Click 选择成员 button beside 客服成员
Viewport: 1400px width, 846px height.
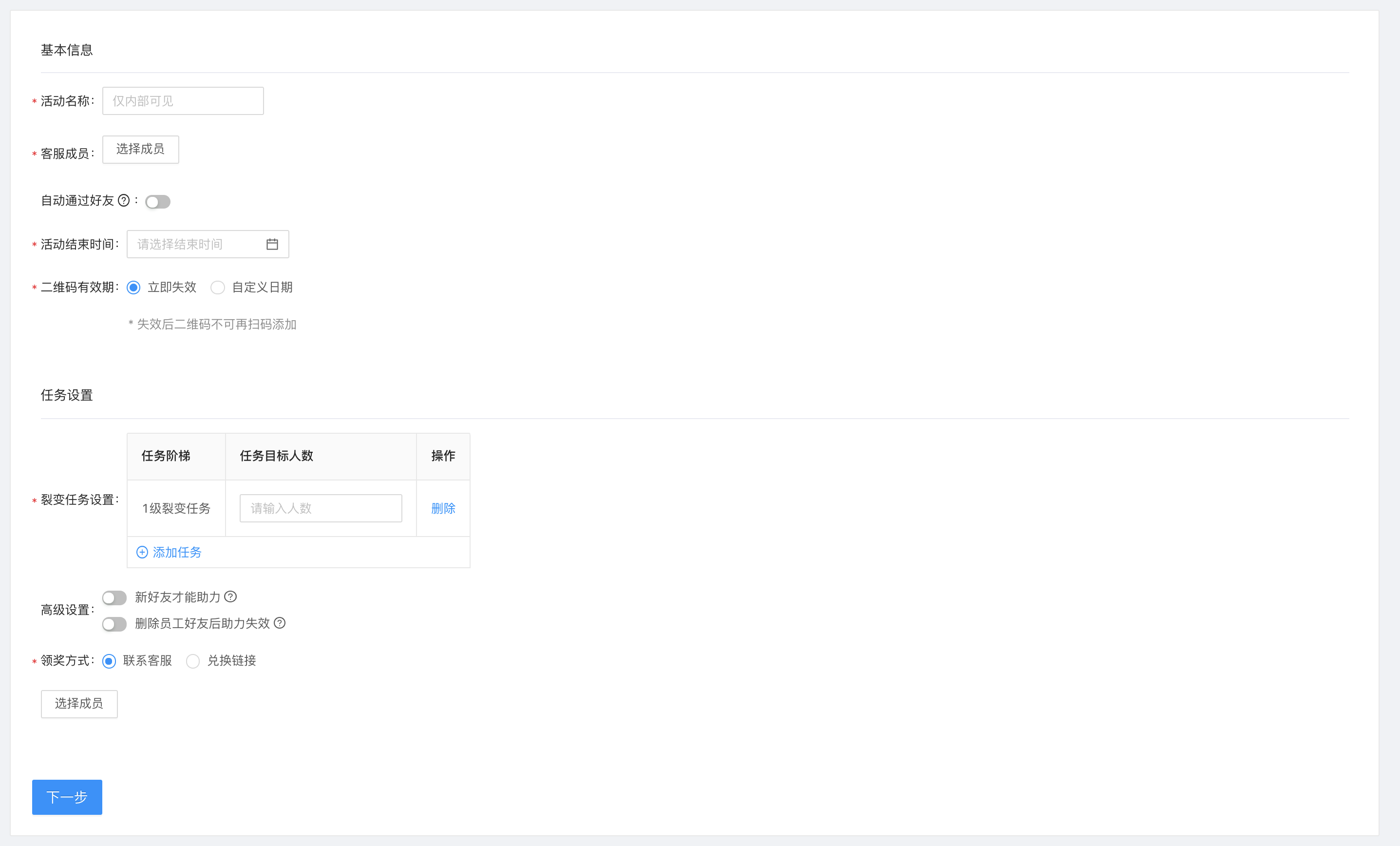coord(140,149)
